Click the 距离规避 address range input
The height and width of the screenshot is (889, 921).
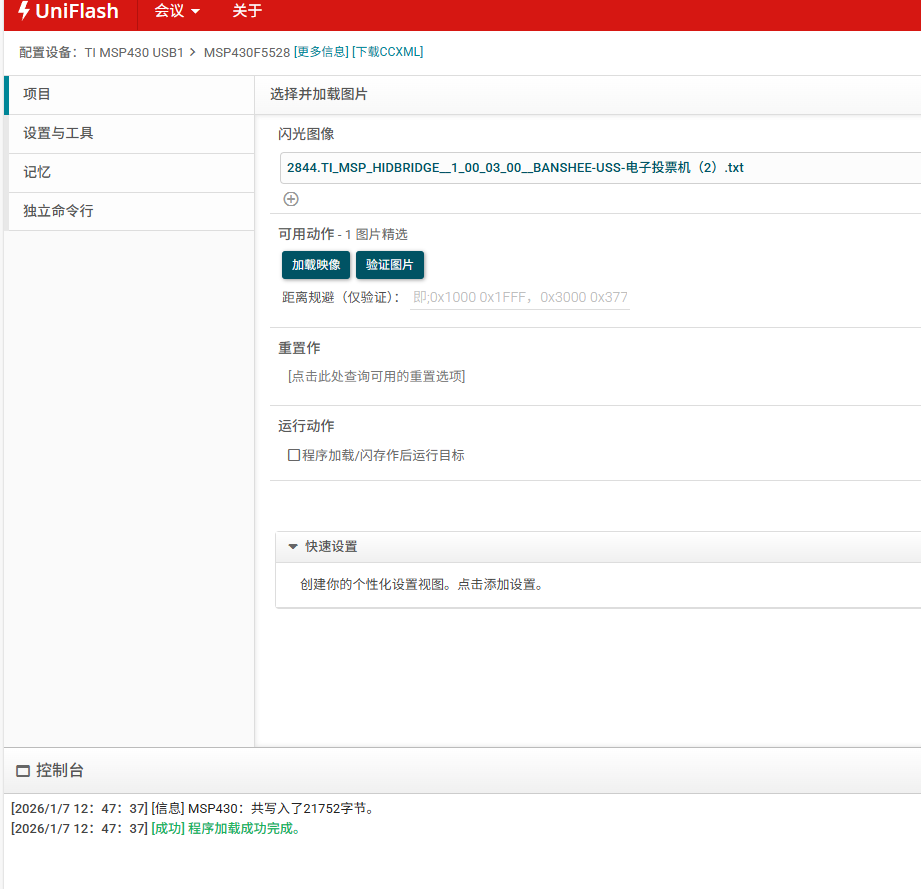pyautogui.click(x=520, y=298)
